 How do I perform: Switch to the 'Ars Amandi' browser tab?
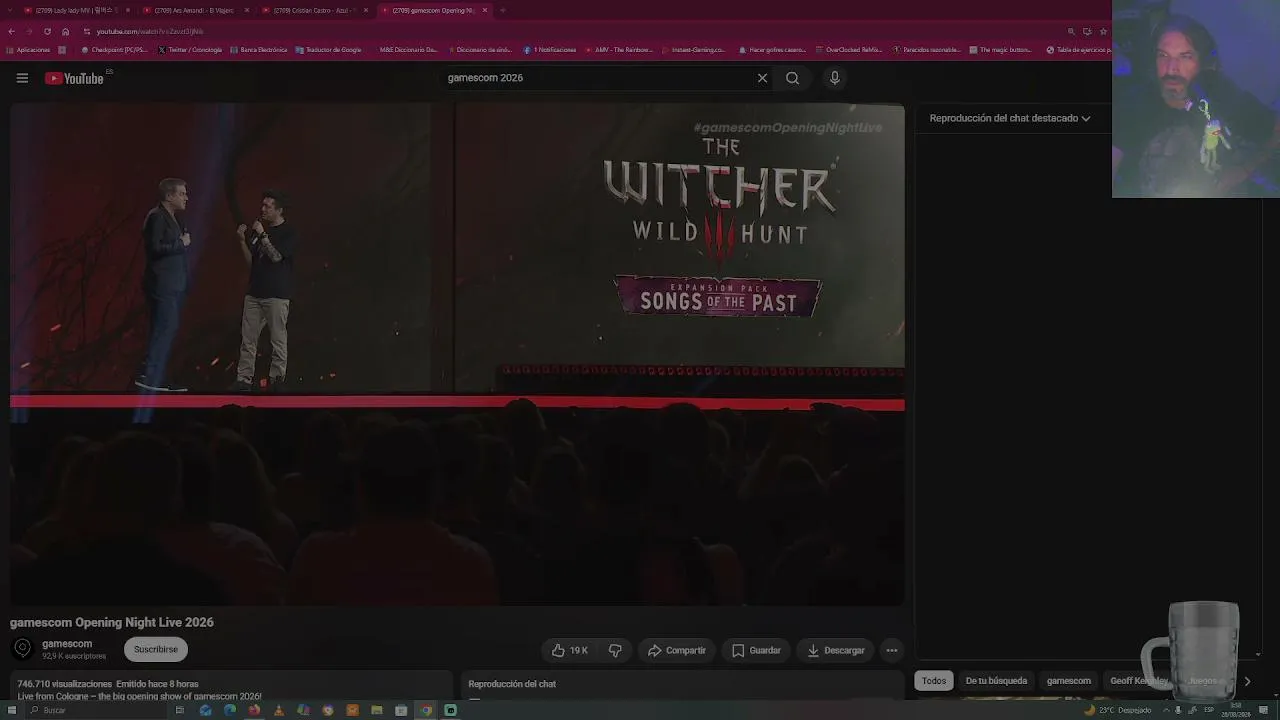pyautogui.click(x=194, y=10)
